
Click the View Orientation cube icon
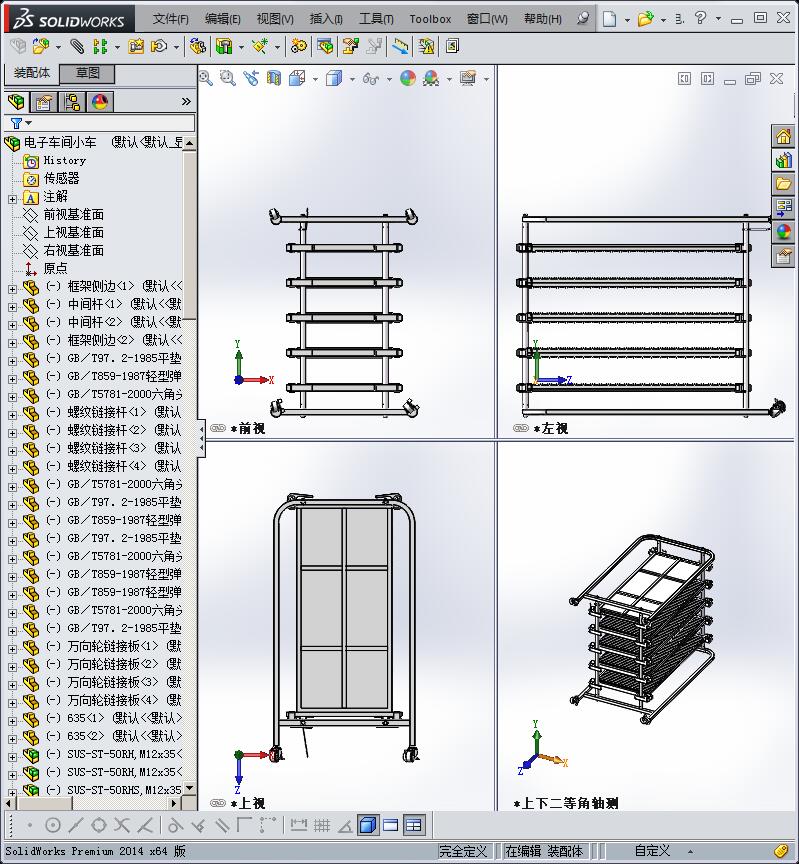point(297,78)
